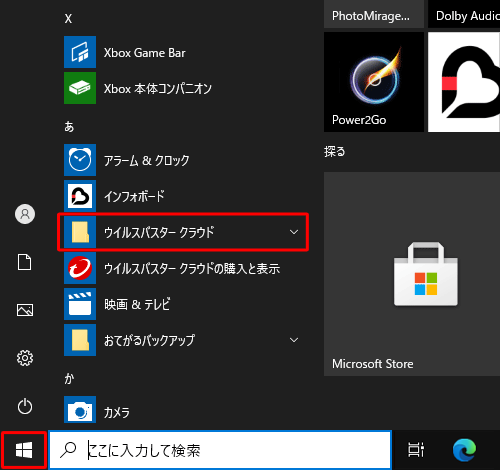Select アラーム & クロック text entry
Viewport: 500px width, 470px height.
(x=146, y=161)
